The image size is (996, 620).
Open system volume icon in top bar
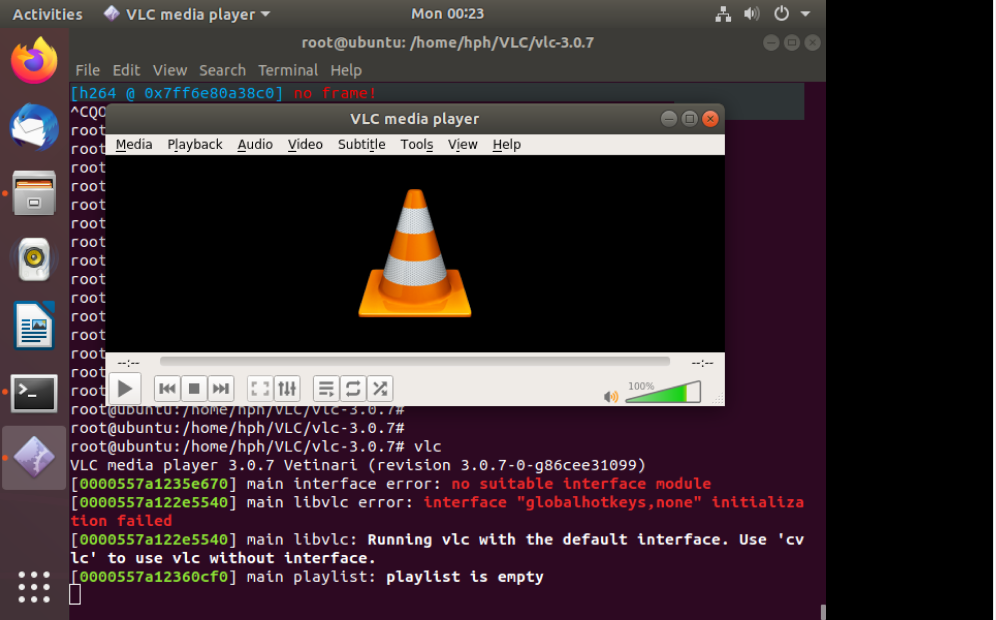[751, 14]
